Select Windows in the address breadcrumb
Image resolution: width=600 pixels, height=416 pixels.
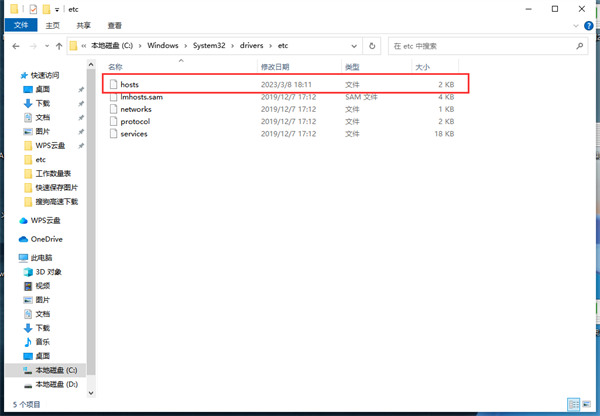[x=163, y=46]
